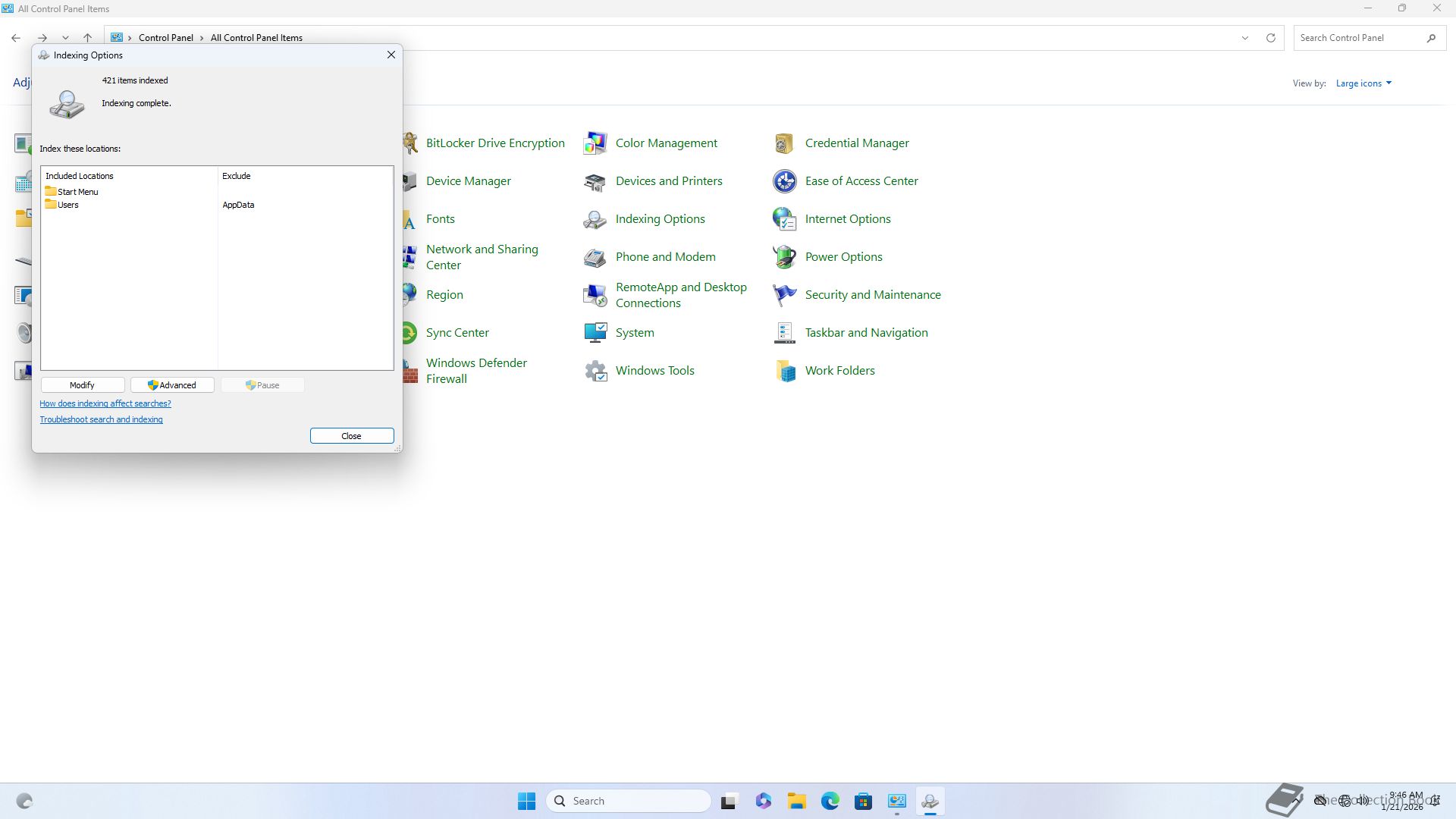The image size is (1456, 819).
Task: Click the Work Folders icon
Action: tap(784, 371)
